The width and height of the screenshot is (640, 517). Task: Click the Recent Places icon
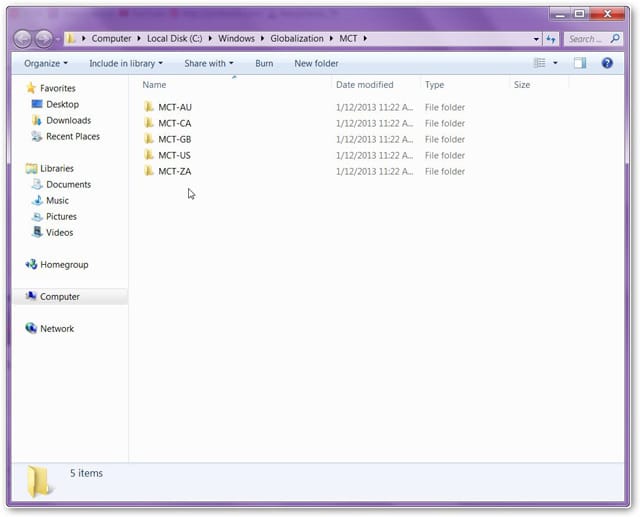pos(37,136)
